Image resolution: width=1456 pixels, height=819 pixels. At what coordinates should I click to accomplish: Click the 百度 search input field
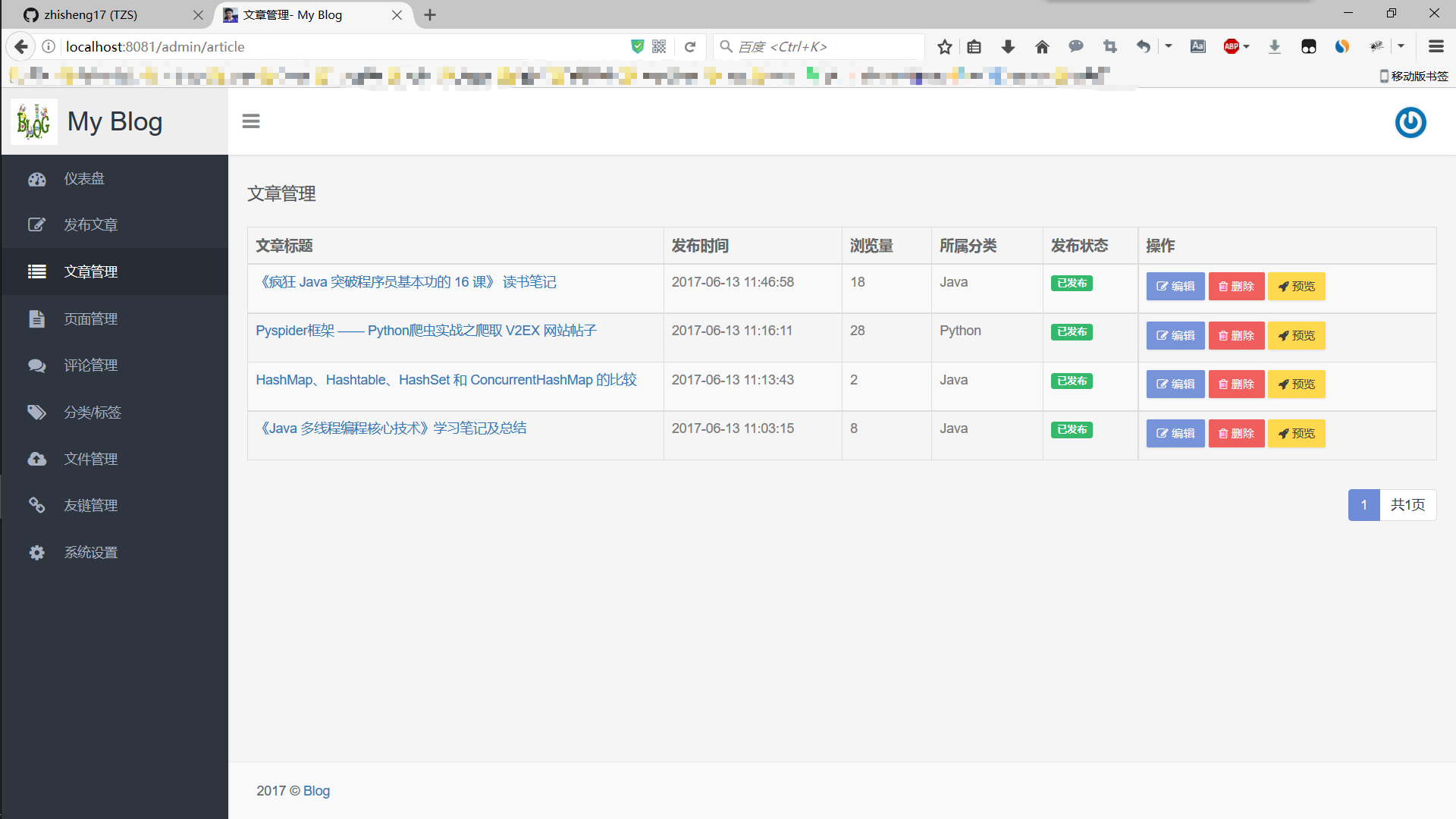pyautogui.click(x=819, y=47)
